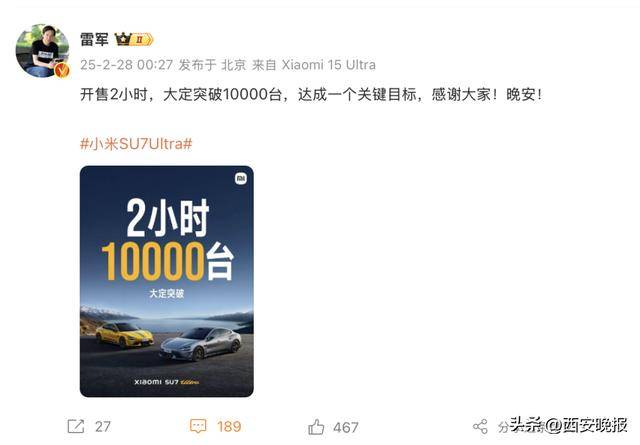Click the 头条@西安晚报 watermark
This screenshot has height=445, width=640.
(x=569, y=425)
